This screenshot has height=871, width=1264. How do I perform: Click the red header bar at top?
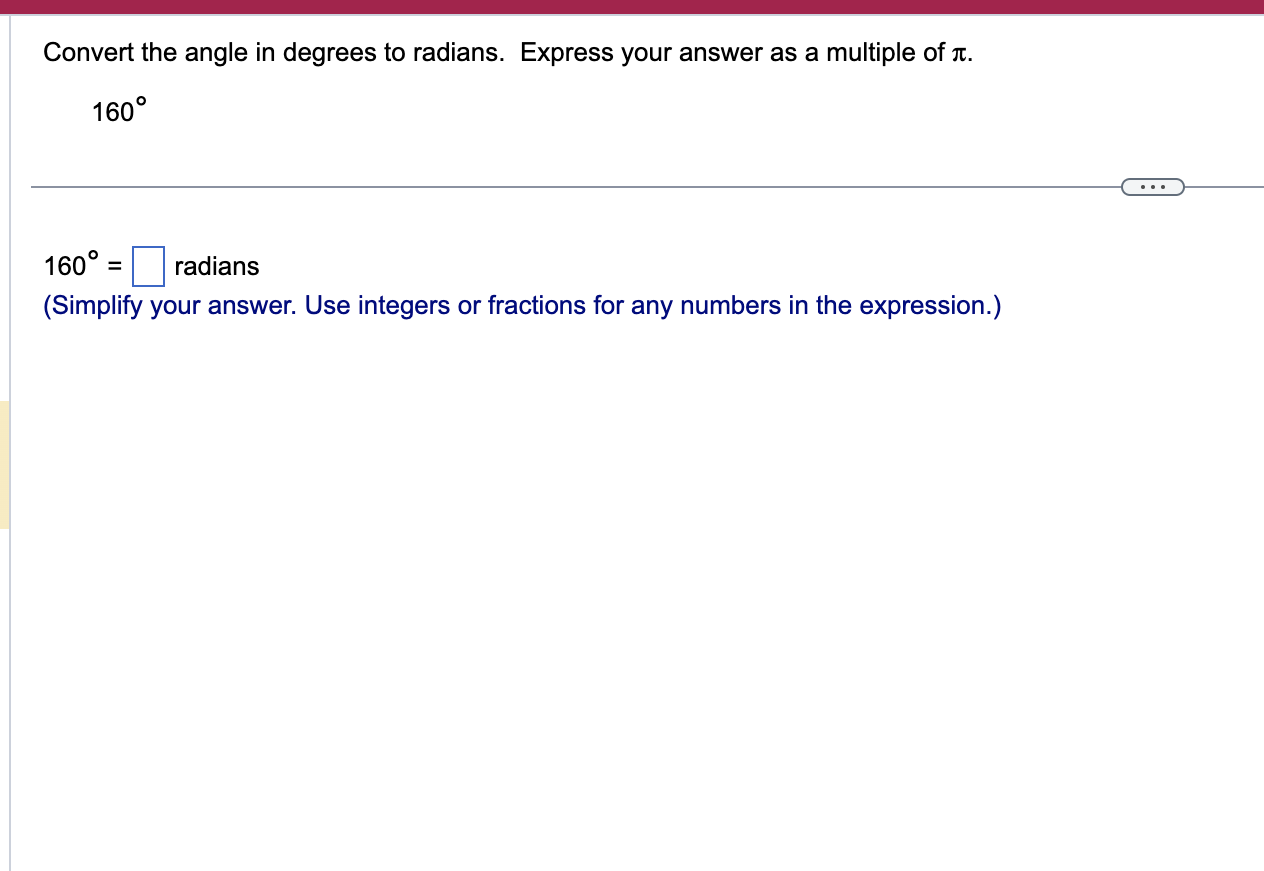pyautogui.click(x=632, y=6)
